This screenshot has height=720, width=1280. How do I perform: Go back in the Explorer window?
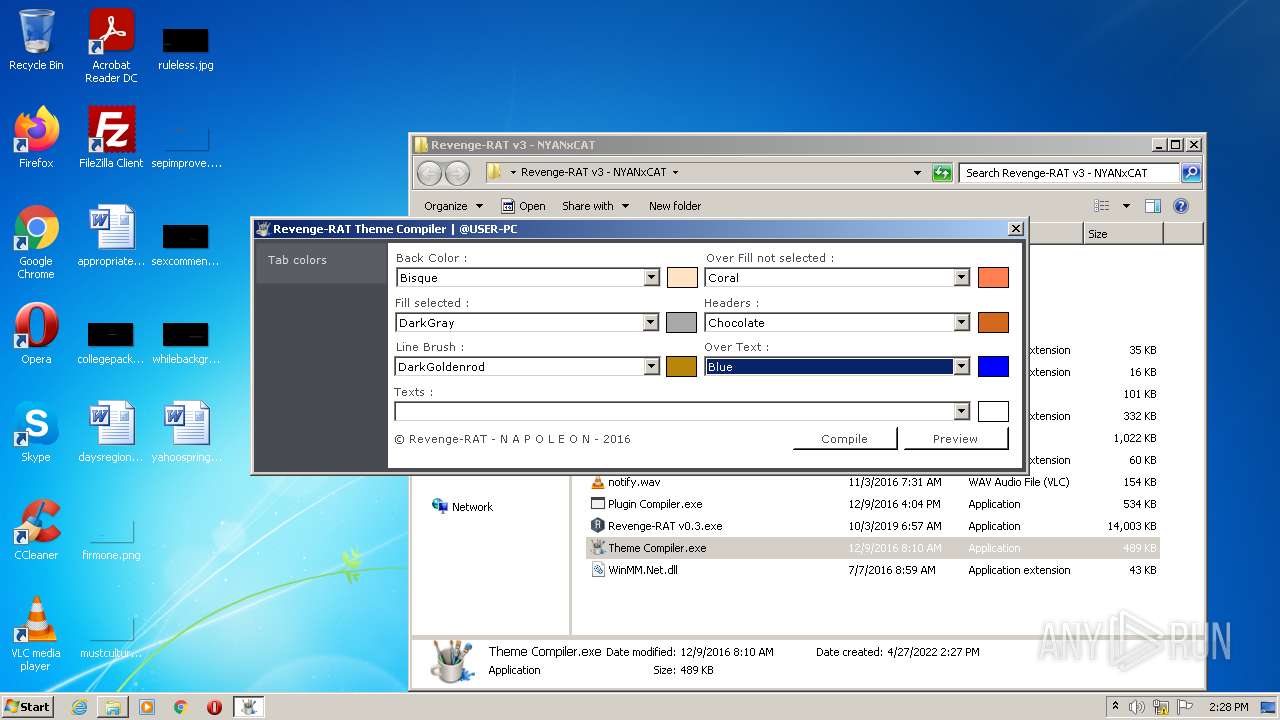[429, 173]
